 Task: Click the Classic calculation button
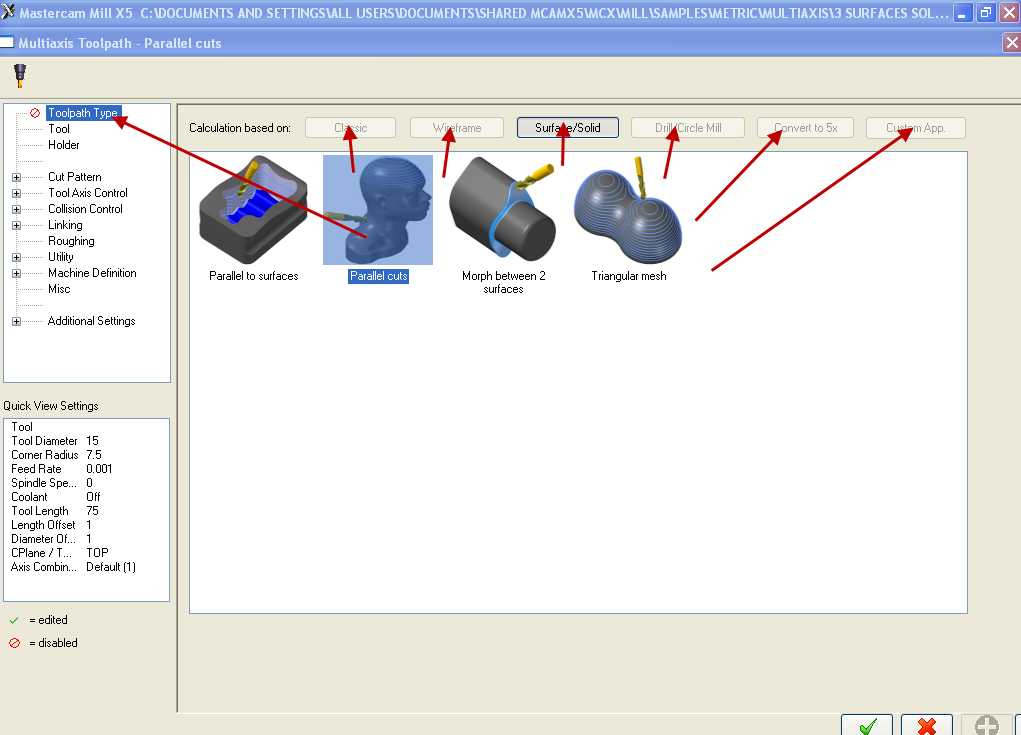tap(350, 128)
